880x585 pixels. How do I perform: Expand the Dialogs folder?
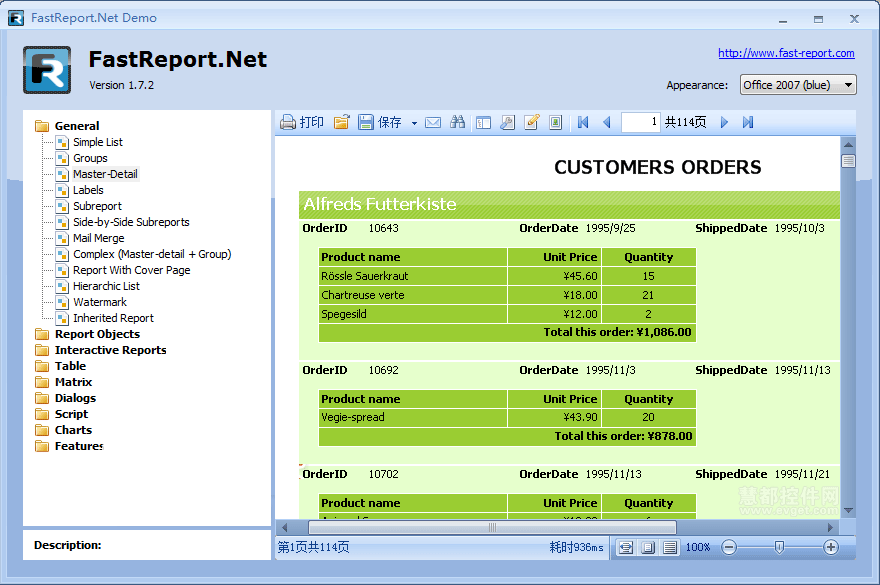click(x=42, y=398)
